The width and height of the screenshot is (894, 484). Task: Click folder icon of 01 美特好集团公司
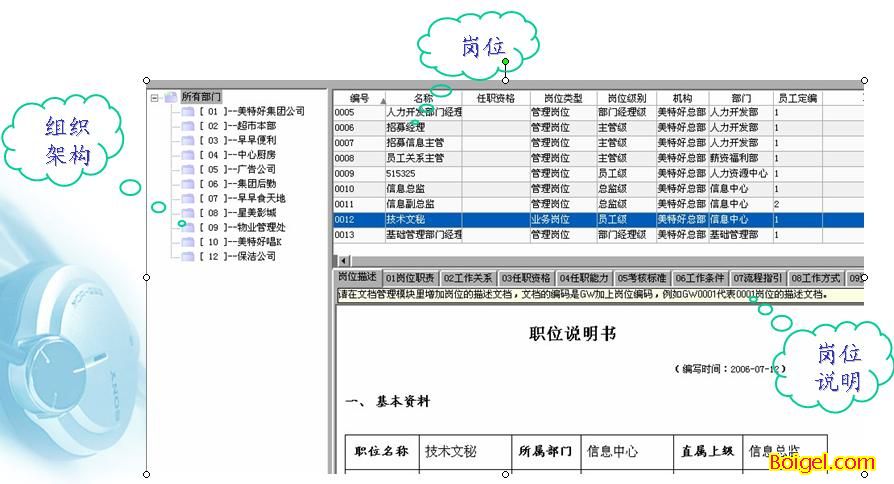click(188, 112)
